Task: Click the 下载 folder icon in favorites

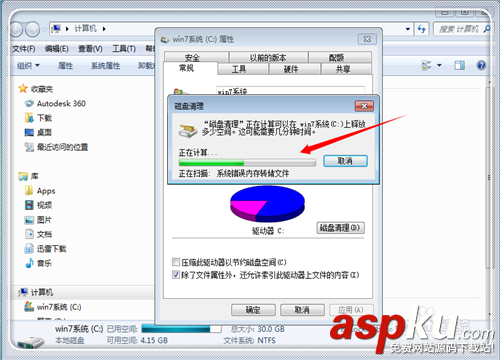Action: click(29, 118)
